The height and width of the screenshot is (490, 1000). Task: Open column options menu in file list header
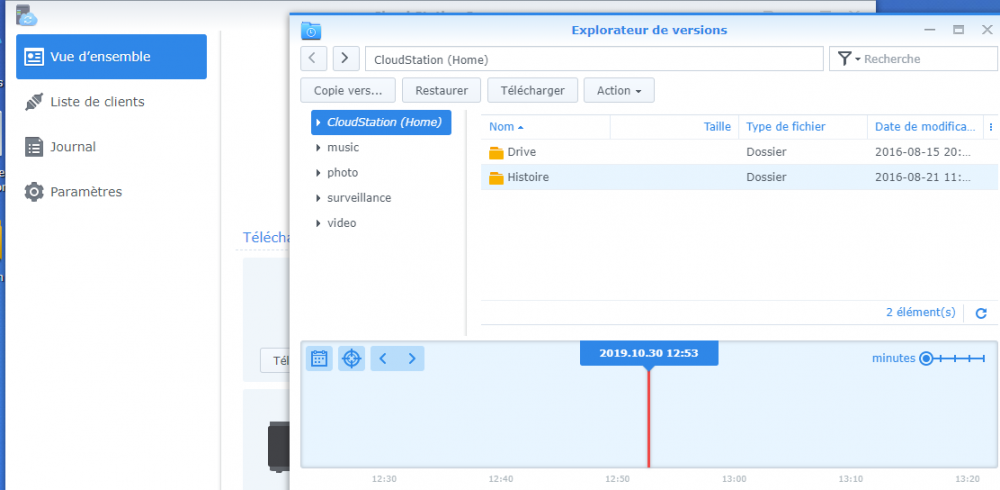point(990,127)
